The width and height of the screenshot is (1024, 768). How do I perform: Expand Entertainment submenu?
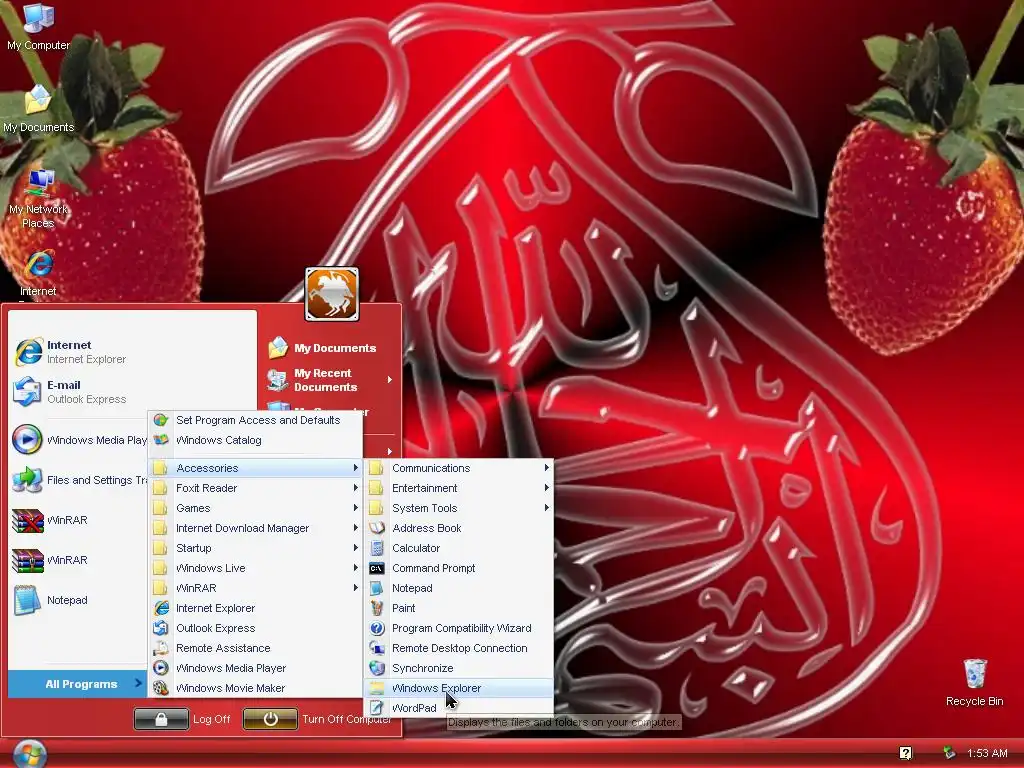coord(459,488)
